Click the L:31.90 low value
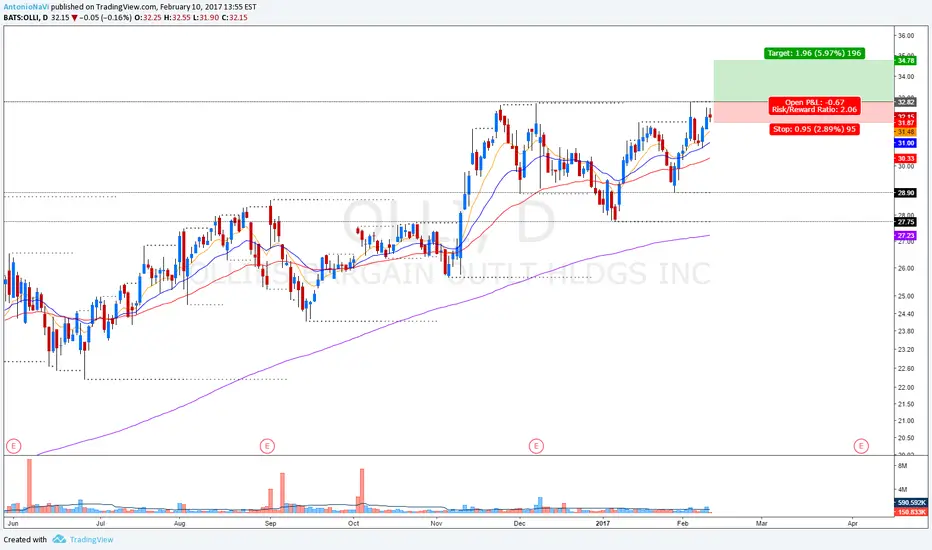This screenshot has height=550, width=932. [204, 18]
